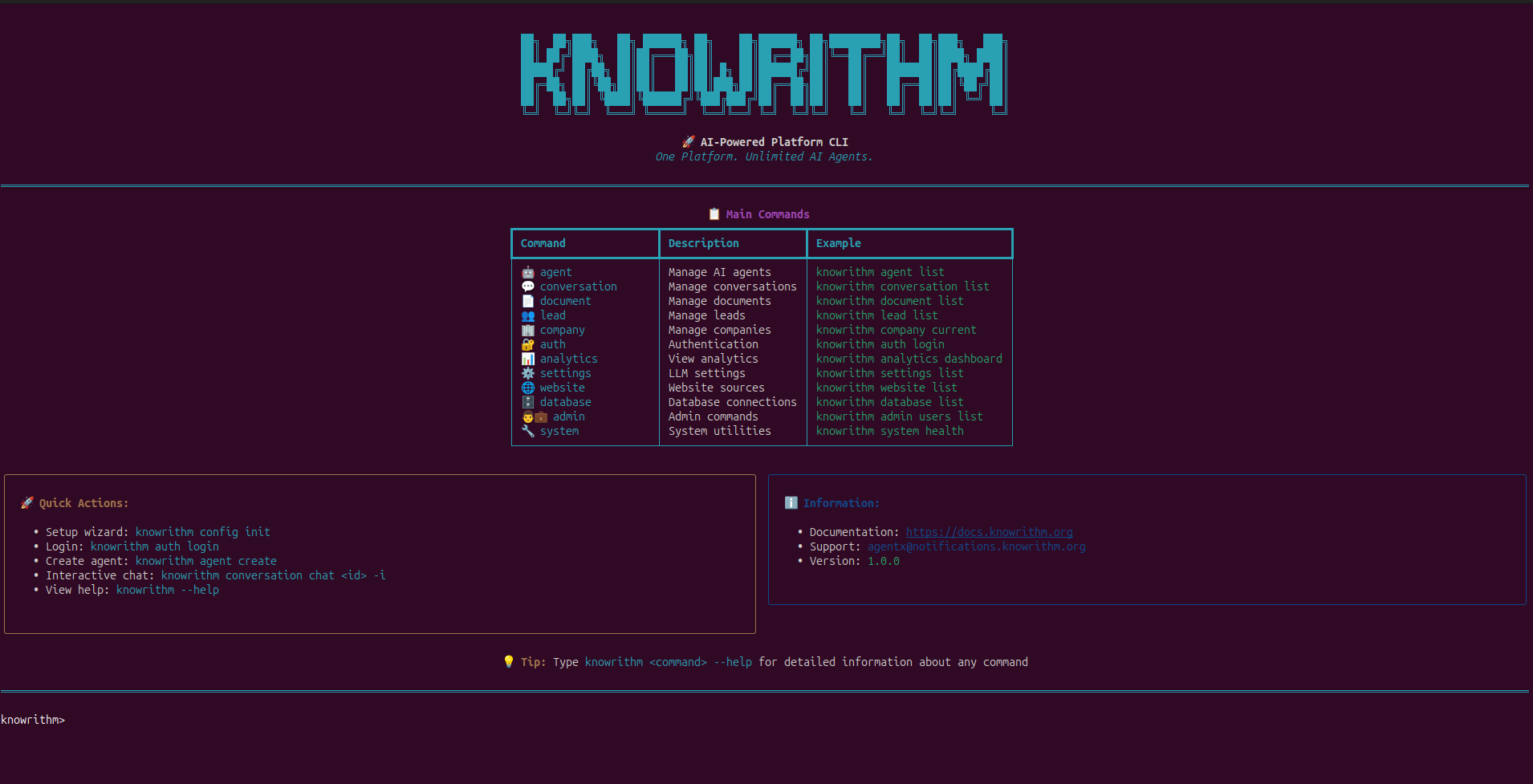Open documents via the page icon

point(528,301)
